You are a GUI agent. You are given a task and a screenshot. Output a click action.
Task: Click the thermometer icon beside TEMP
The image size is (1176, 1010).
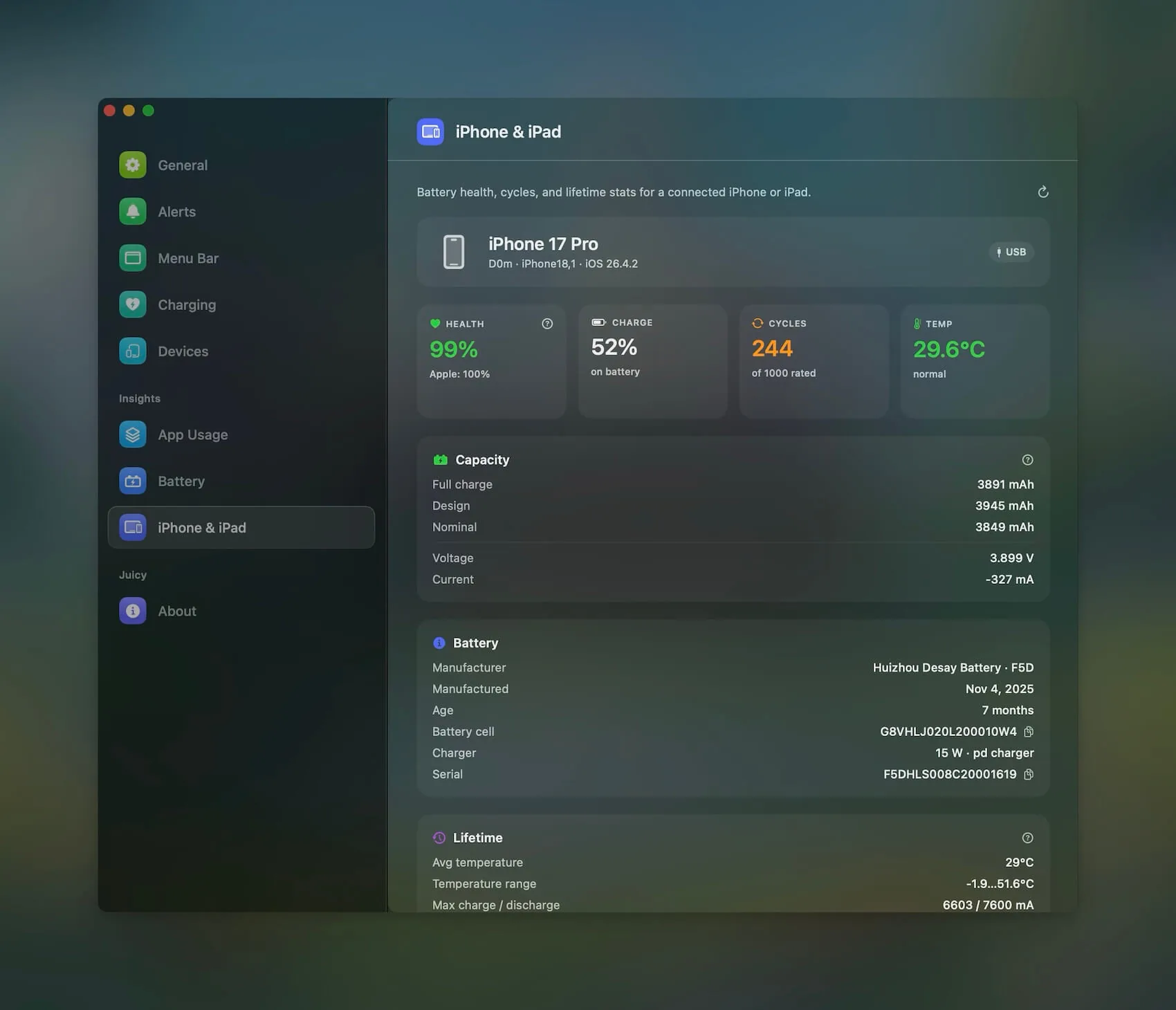[917, 323]
